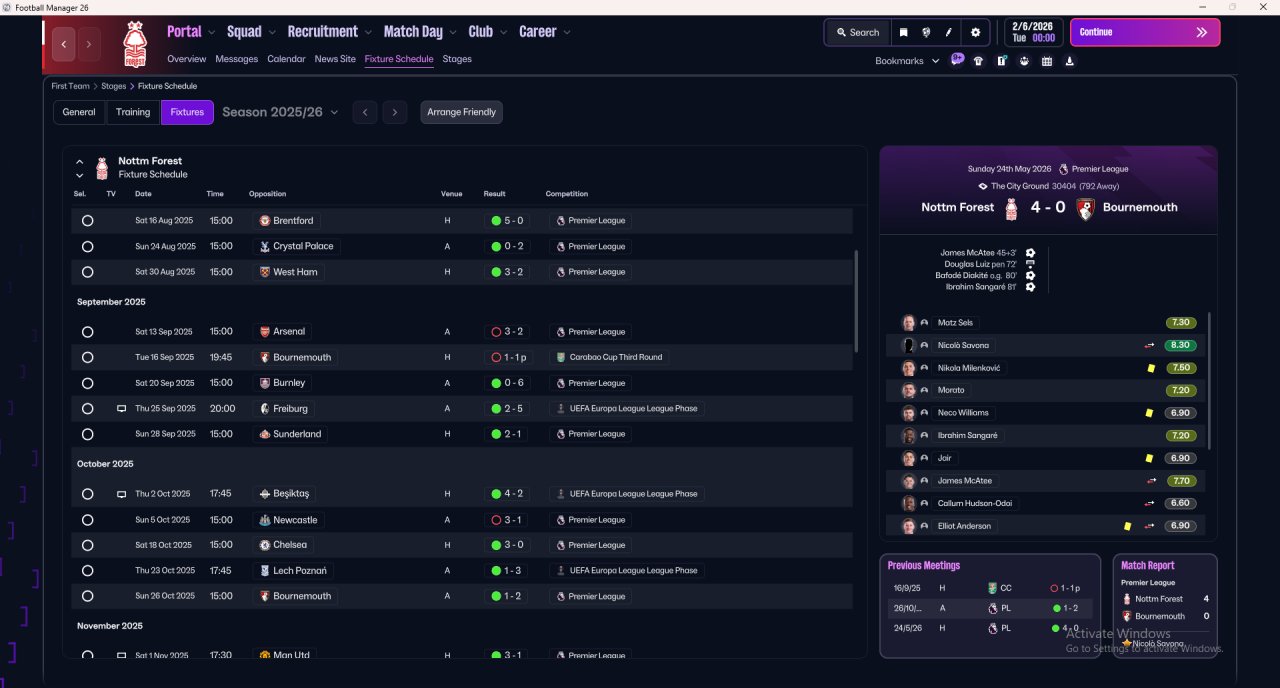
Task: Toggle the collapse arrows beside Nottm Forest schedule
Action: (x=80, y=168)
